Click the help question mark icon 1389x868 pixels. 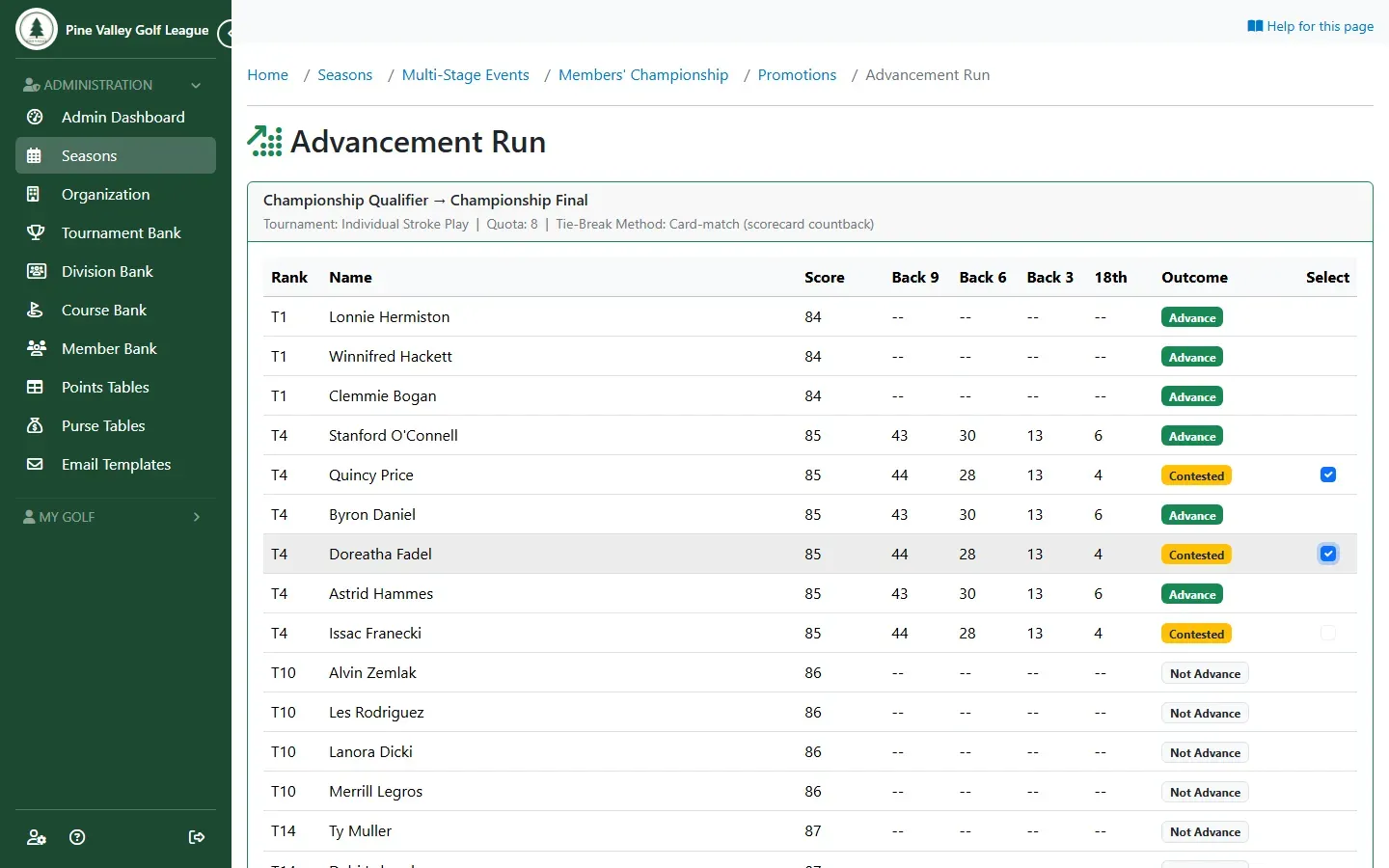click(x=78, y=837)
